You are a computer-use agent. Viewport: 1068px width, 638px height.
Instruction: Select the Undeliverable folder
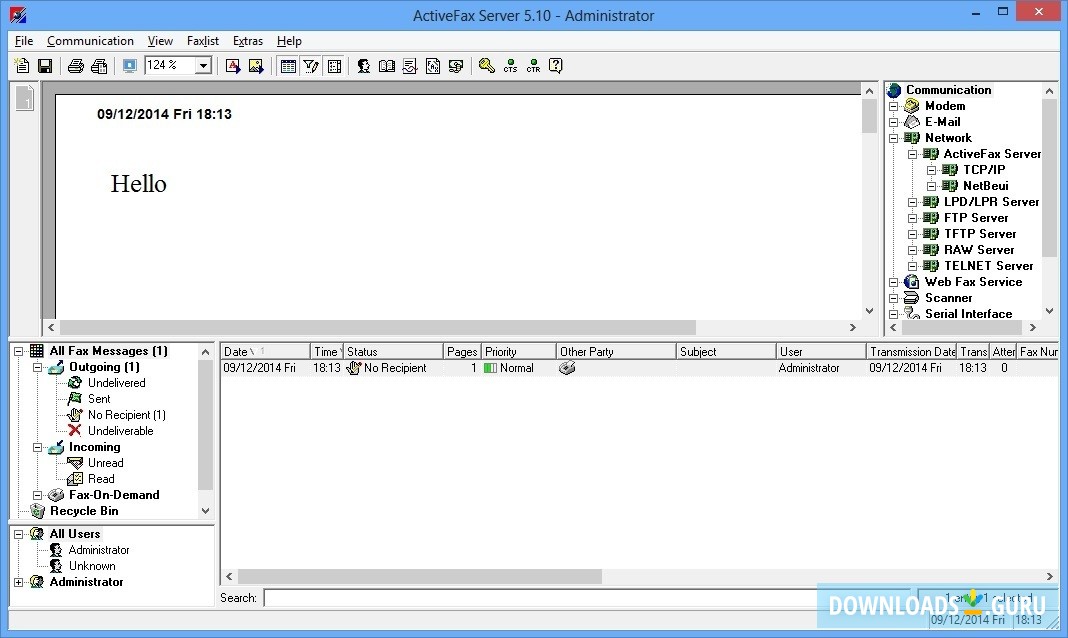[121, 431]
